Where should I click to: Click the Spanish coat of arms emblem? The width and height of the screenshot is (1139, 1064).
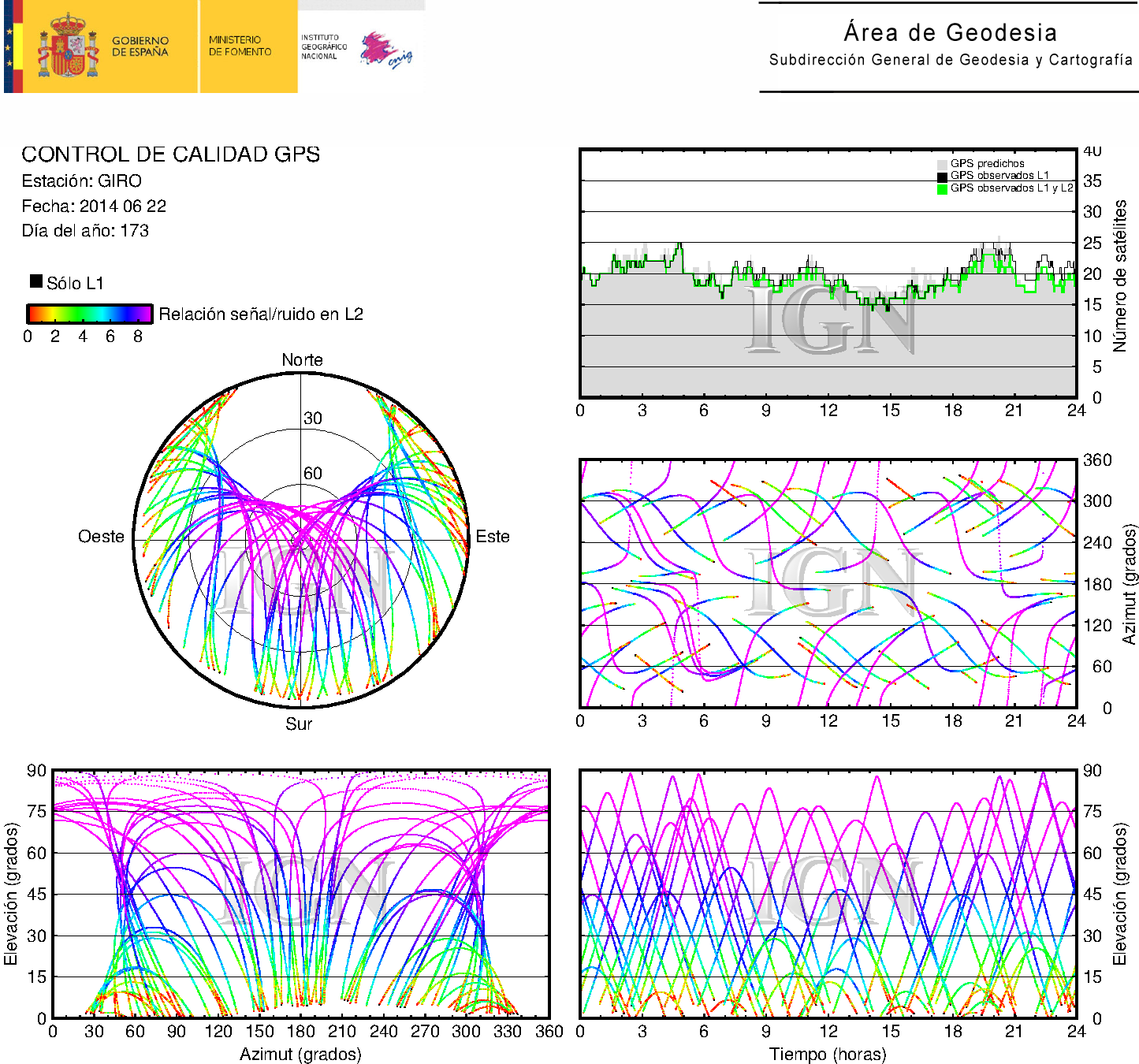click(x=69, y=46)
